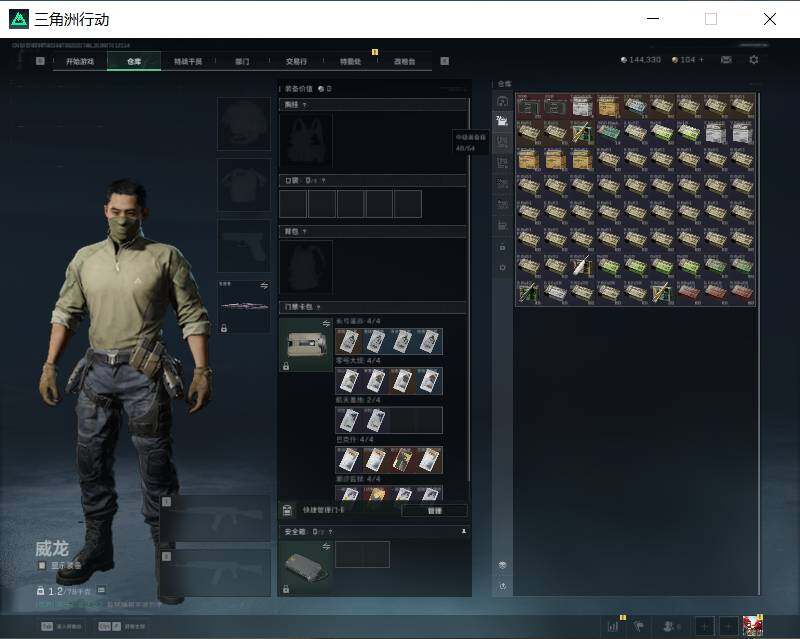Select the highlighted ammo crate category in warehouse sidebar

click(x=502, y=121)
